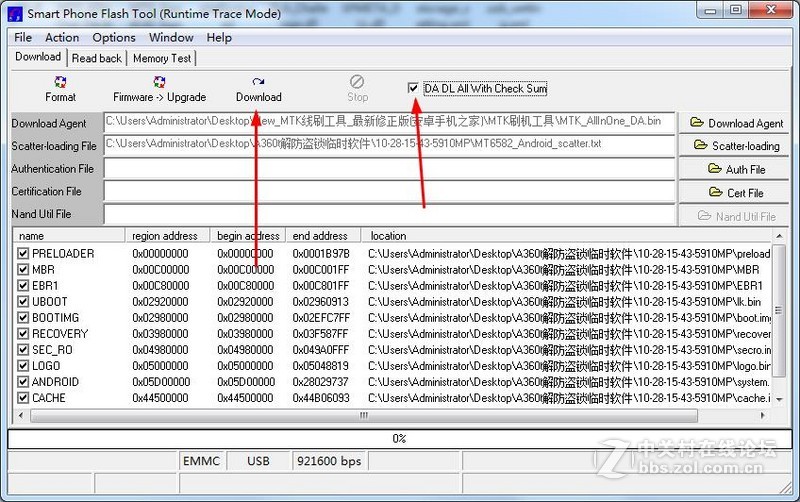
Task: Click the Nand Util File browse button
Action: 734,216
